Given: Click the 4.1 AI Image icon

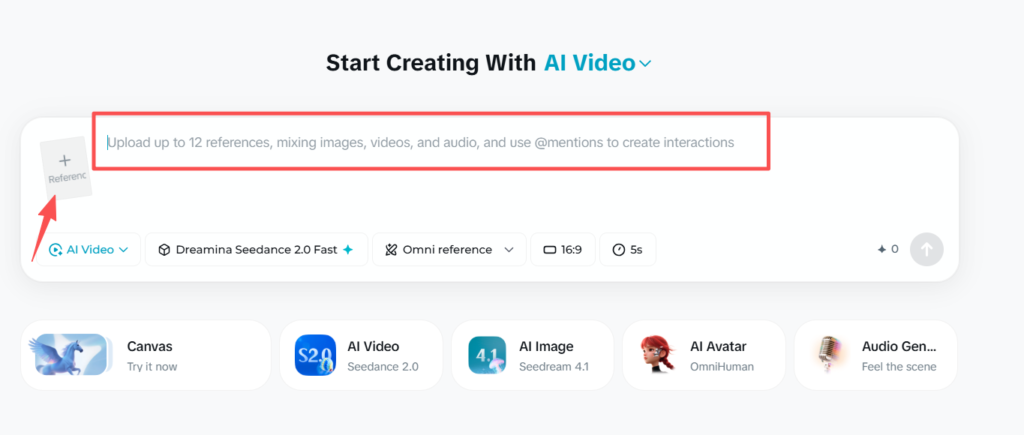Looking at the screenshot, I should (x=487, y=355).
